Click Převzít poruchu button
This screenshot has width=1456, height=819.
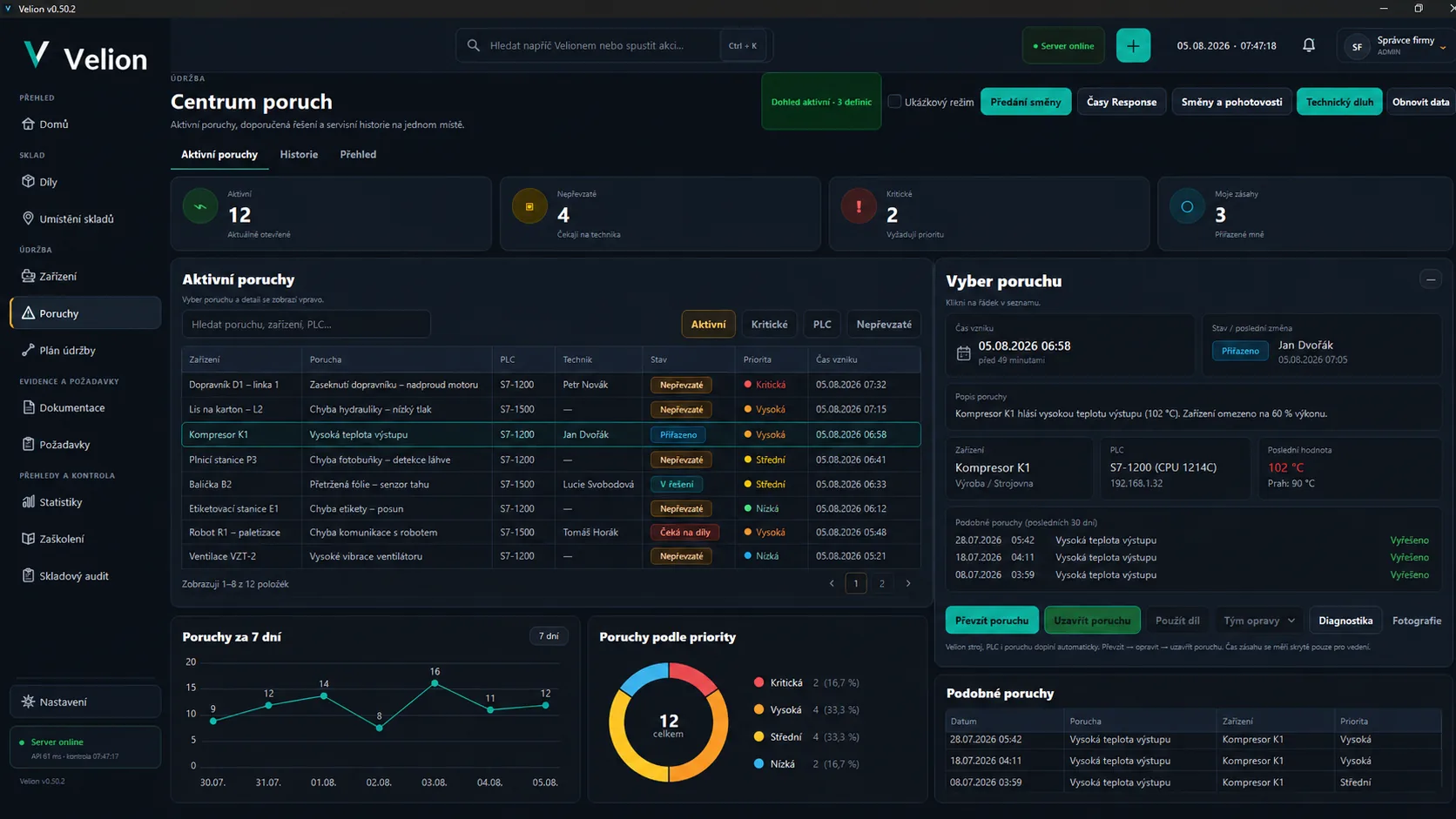click(x=992, y=621)
